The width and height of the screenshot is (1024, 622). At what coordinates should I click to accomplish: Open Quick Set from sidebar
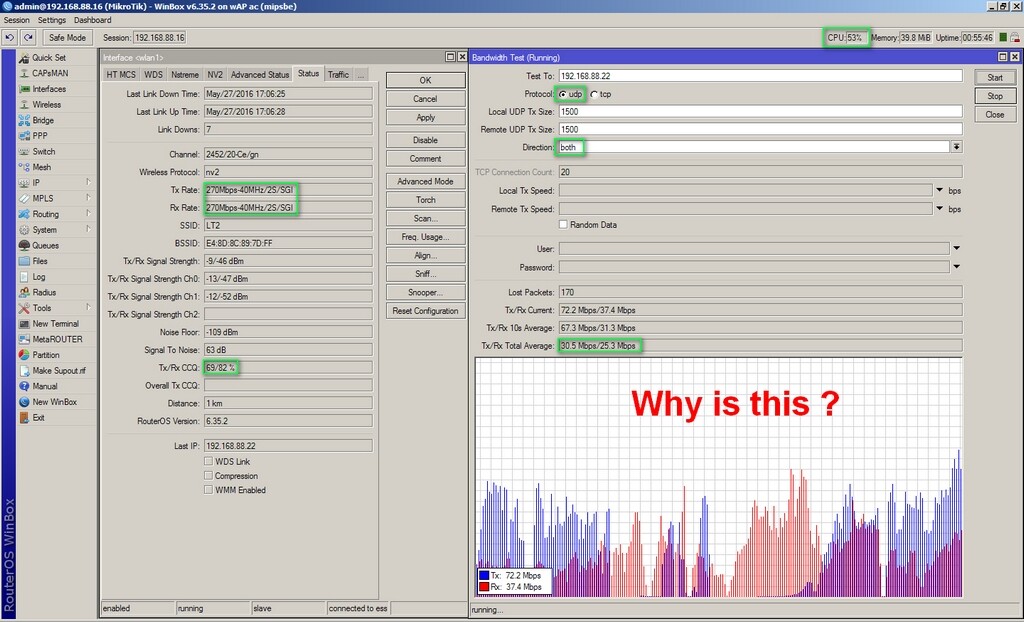(48, 57)
